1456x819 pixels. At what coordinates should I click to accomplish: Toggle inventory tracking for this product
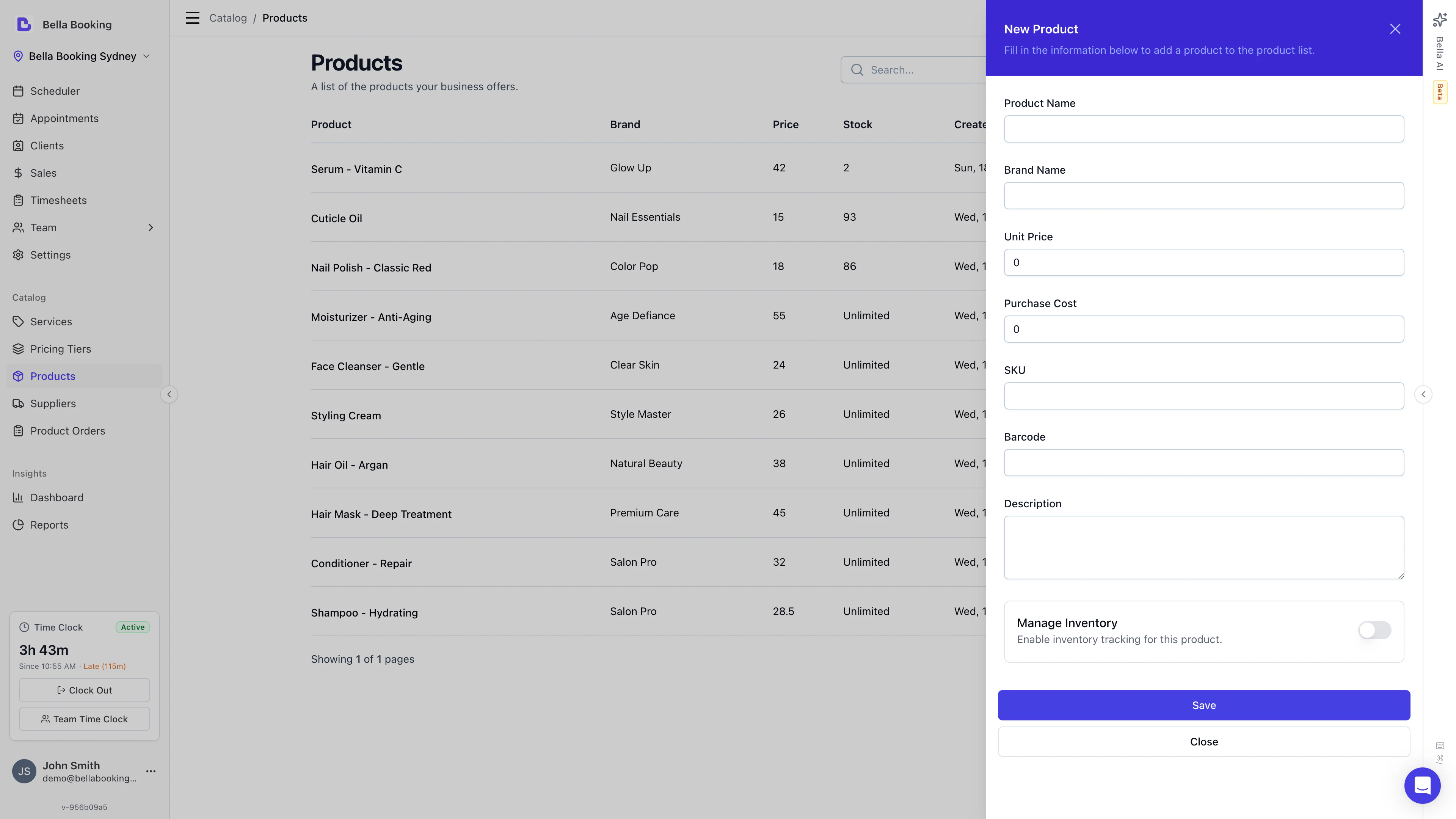coord(1373,630)
